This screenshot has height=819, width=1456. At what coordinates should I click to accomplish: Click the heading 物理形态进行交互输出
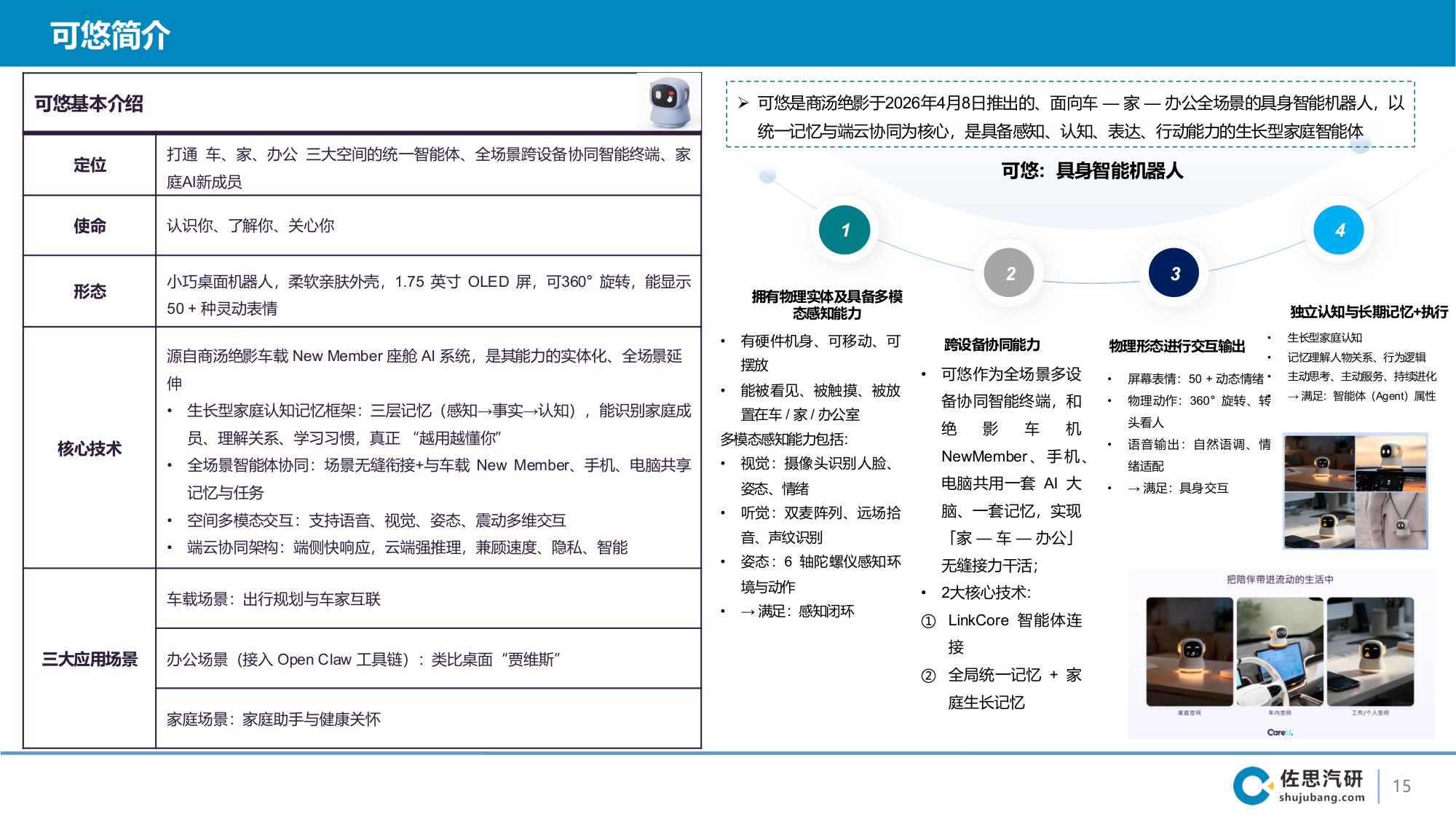(x=1176, y=346)
